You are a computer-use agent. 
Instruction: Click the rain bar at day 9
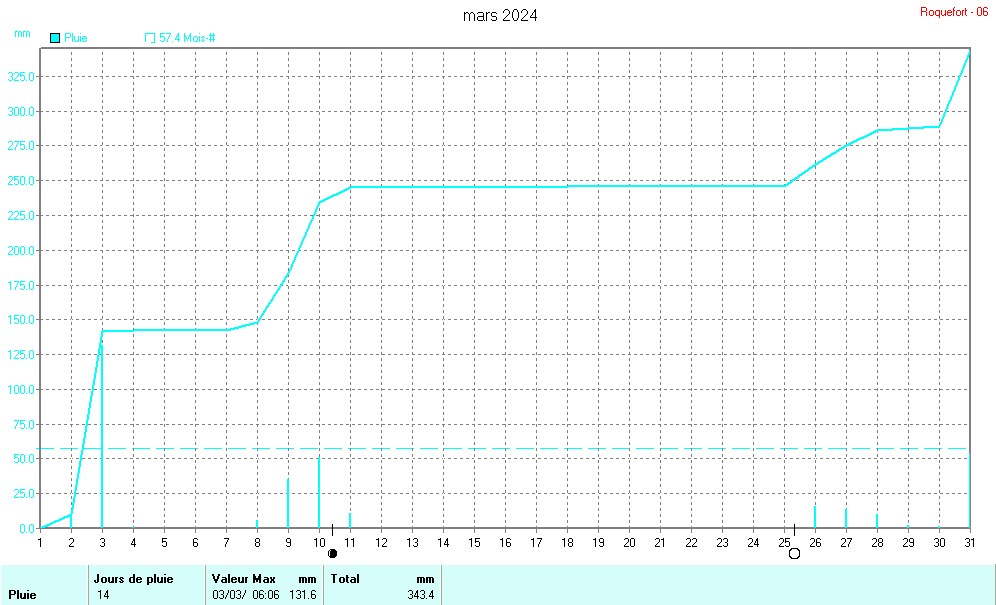(288, 503)
